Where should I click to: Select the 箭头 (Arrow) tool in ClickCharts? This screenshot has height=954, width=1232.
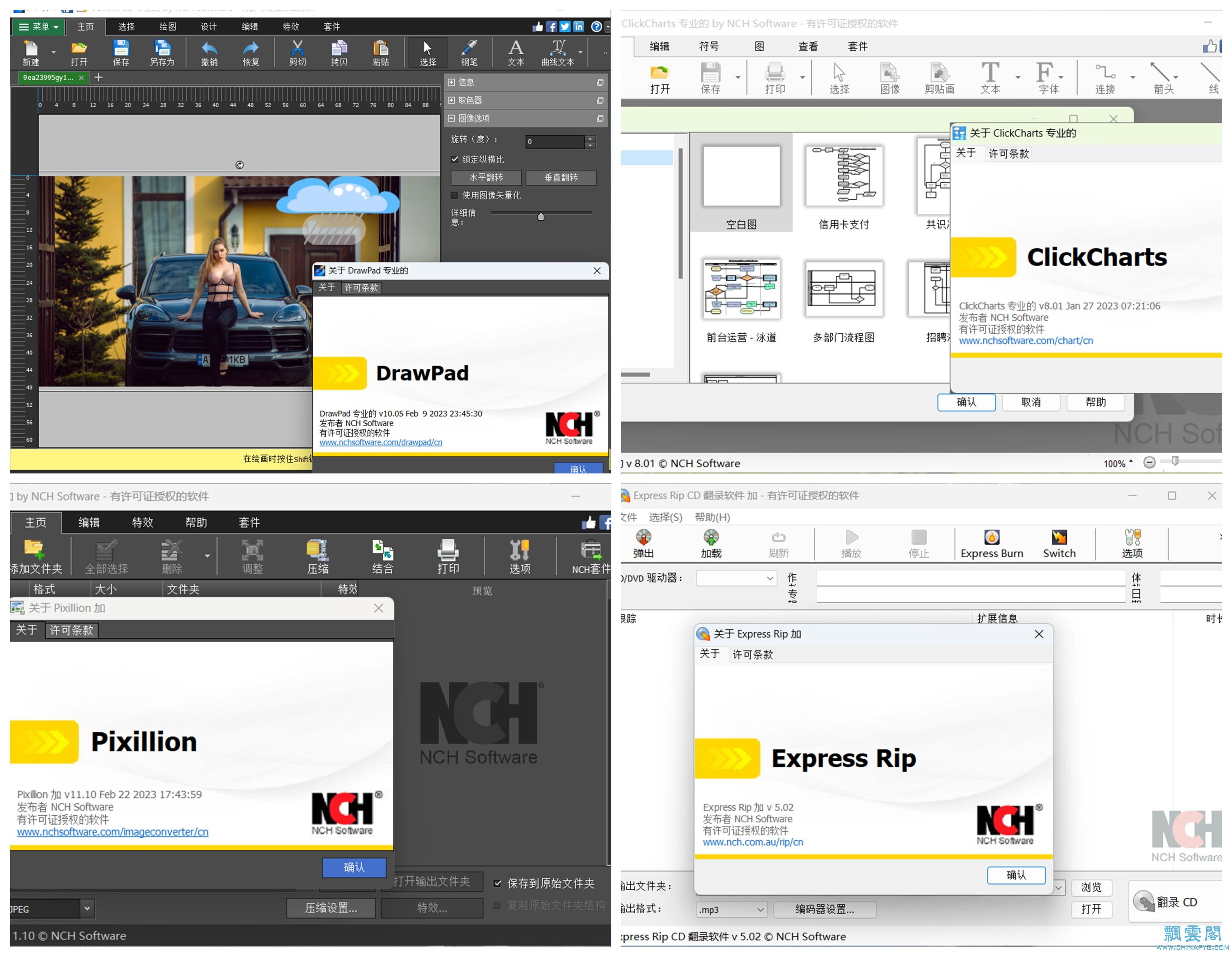click(x=1163, y=78)
